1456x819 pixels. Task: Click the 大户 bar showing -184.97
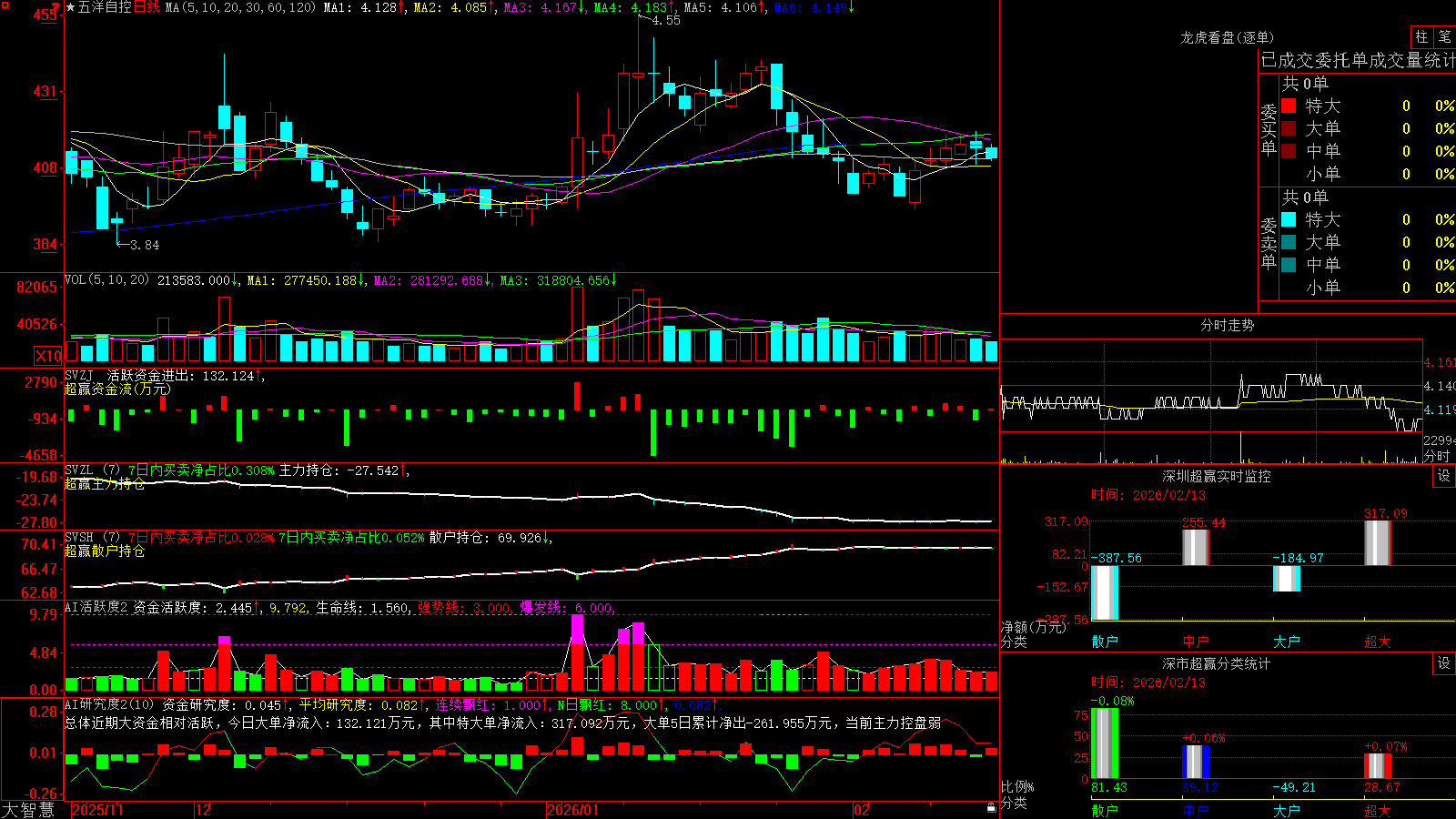coord(1287,579)
